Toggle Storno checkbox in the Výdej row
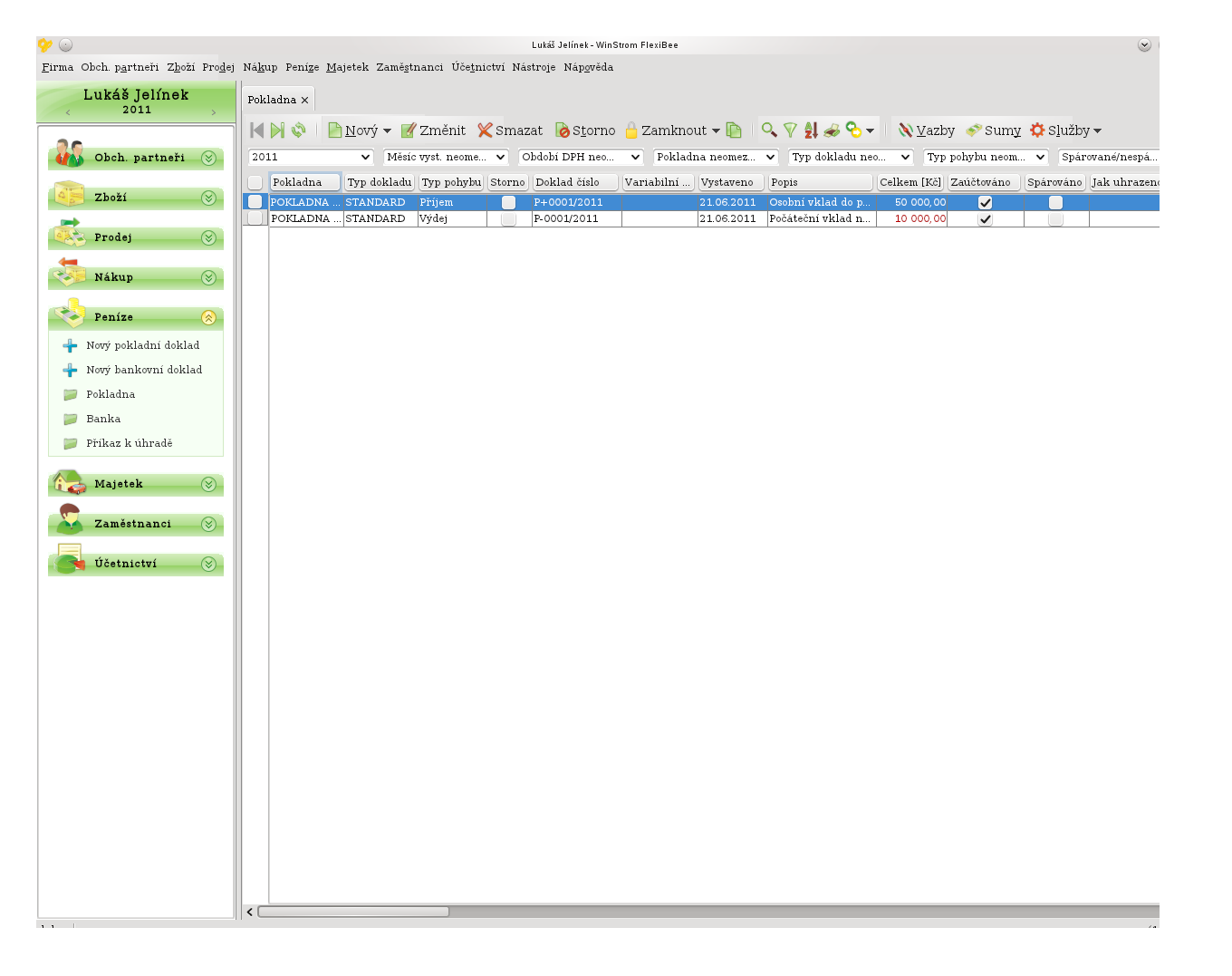Image resolution: width=1232 pixels, height=976 pixels. (x=508, y=218)
